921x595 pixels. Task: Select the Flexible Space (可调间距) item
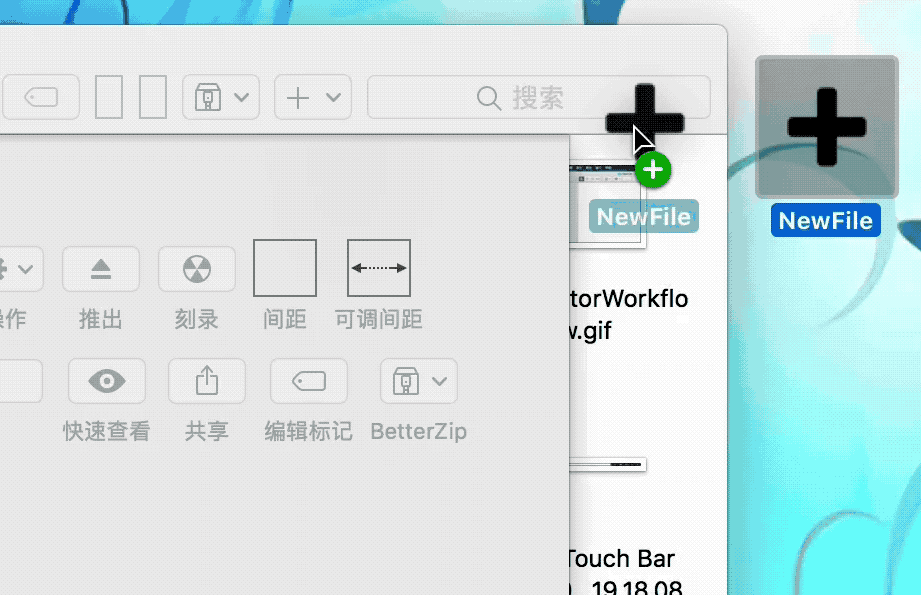point(378,267)
